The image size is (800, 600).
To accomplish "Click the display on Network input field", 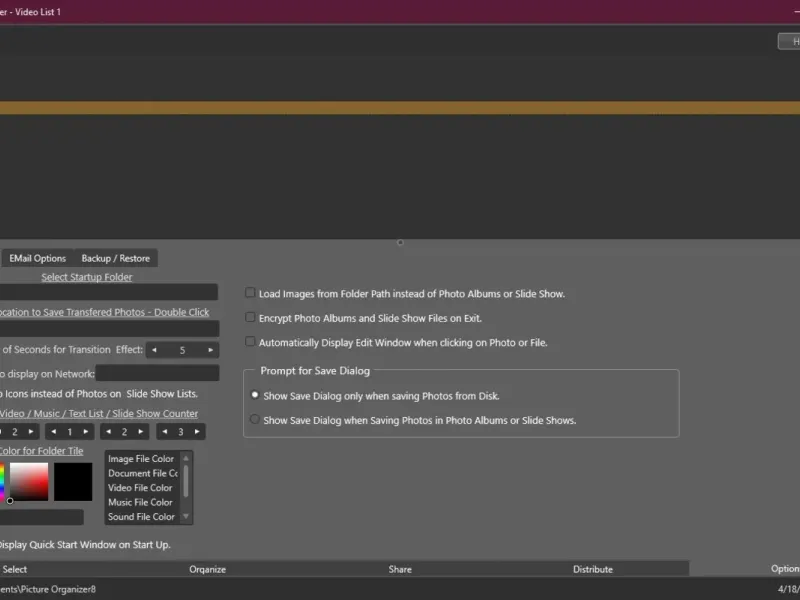I will coord(158,373).
